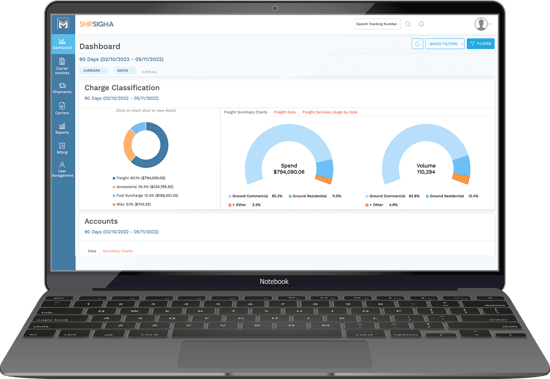
Task: Click the funnel FILTERS button
Action: coord(481,44)
